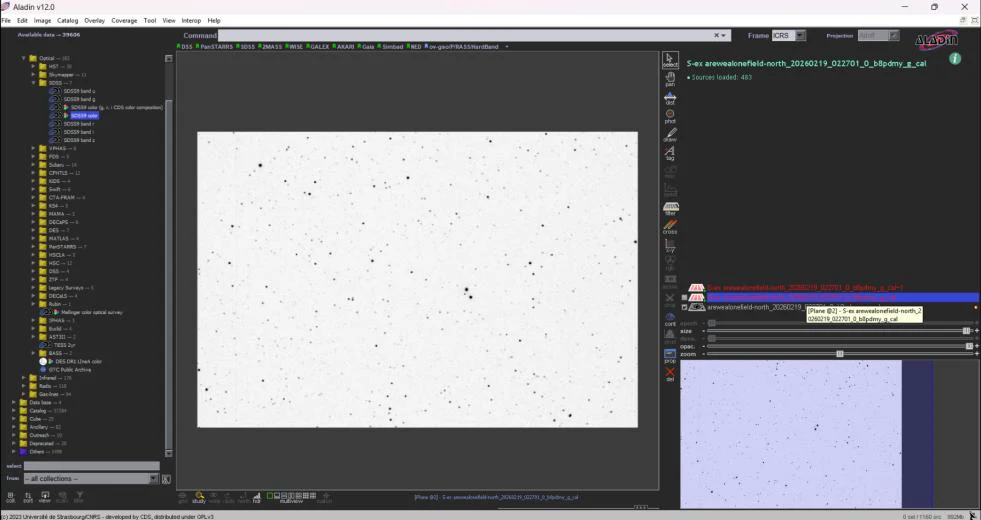Toggle the PanSTARRS bookmark shortcut

(x=214, y=46)
